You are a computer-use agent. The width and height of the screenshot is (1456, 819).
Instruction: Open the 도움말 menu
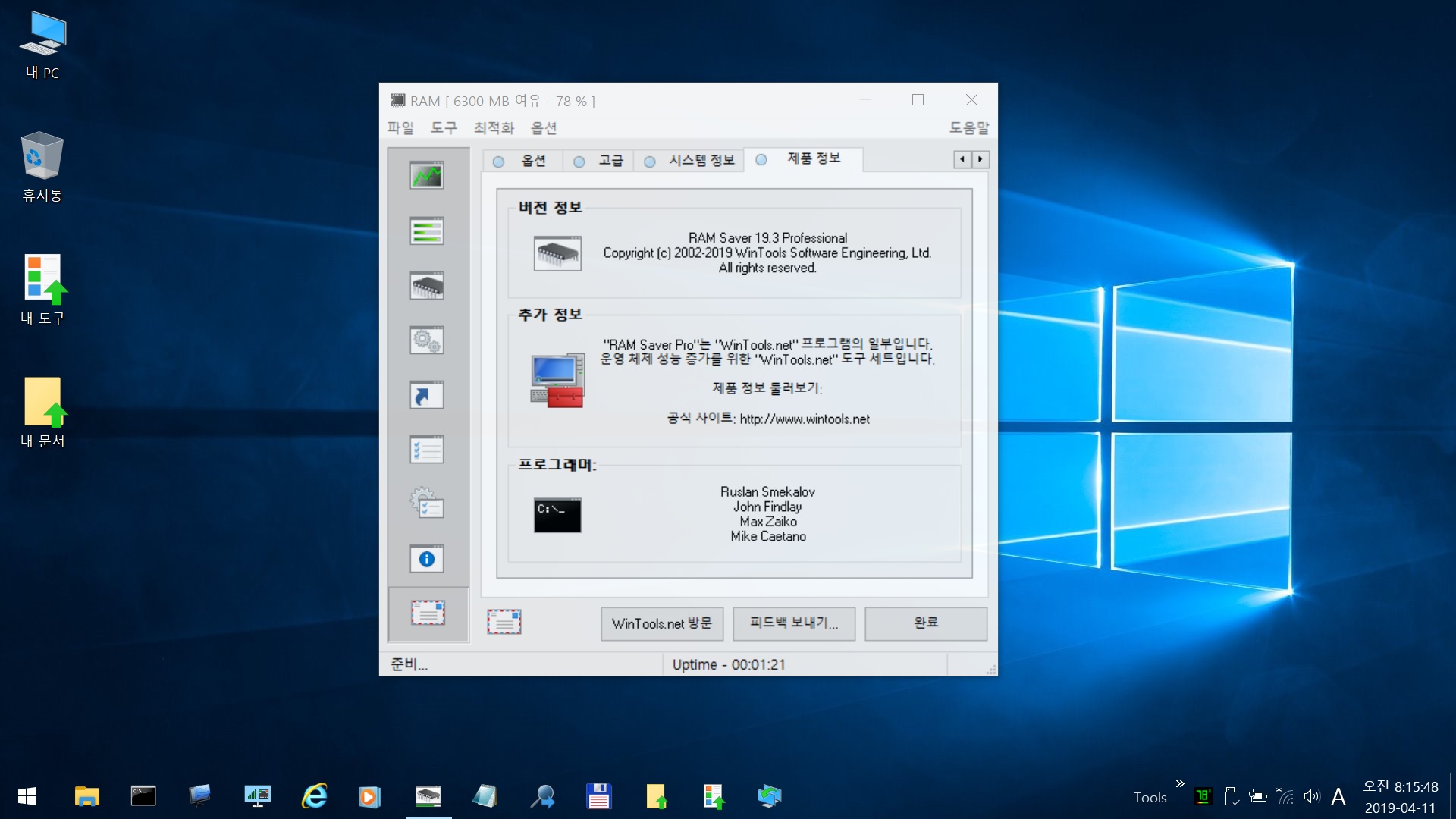pyautogui.click(x=969, y=128)
